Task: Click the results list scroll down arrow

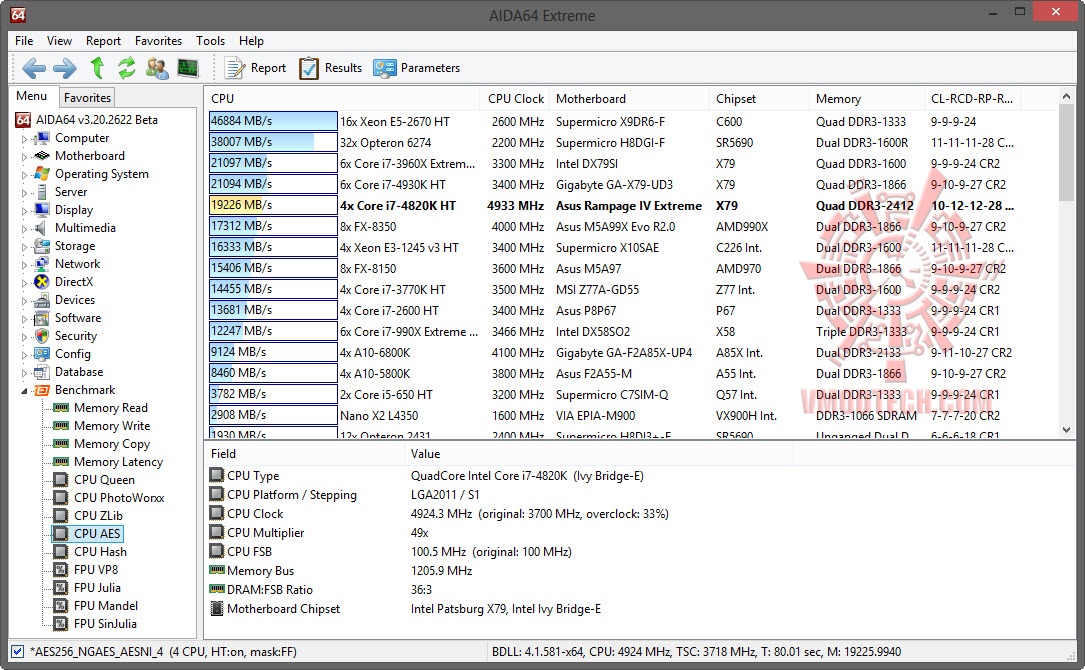Action: pyautogui.click(x=1066, y=430)
